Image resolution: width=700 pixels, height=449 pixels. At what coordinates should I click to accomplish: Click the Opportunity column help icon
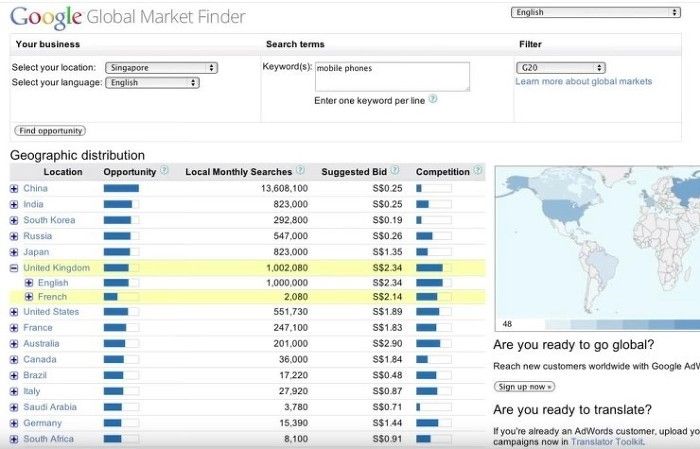165,170
